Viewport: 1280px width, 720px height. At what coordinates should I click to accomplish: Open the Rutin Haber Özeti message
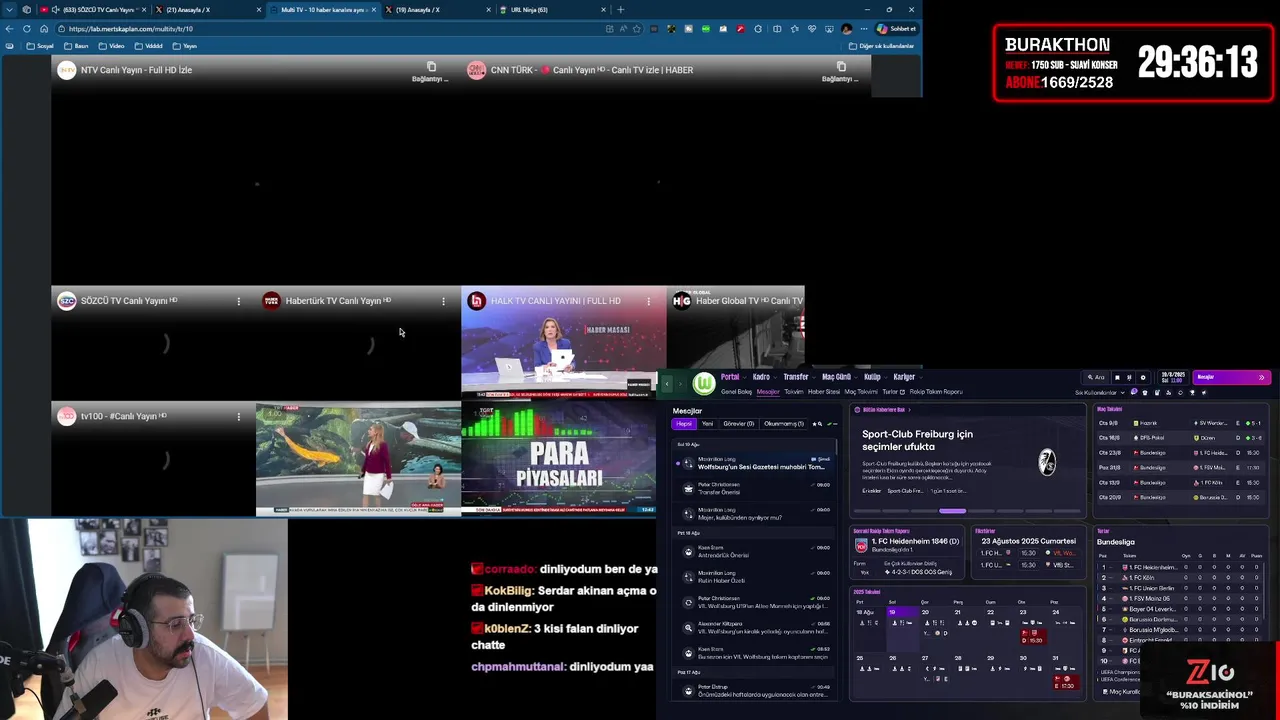pyautogui.click(x=754, y=577)
